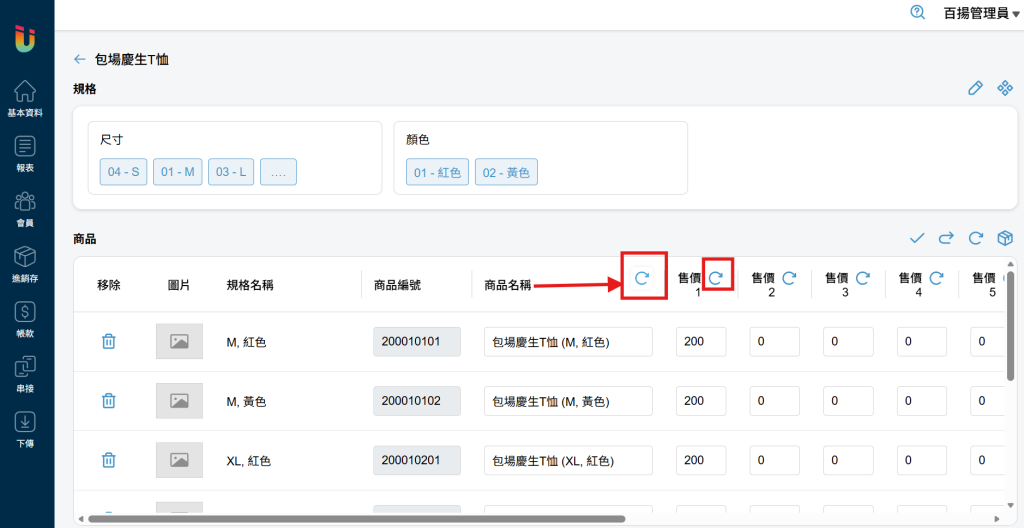Click the refresh icon beside 商品名稱 column

(x=643, y=279)
